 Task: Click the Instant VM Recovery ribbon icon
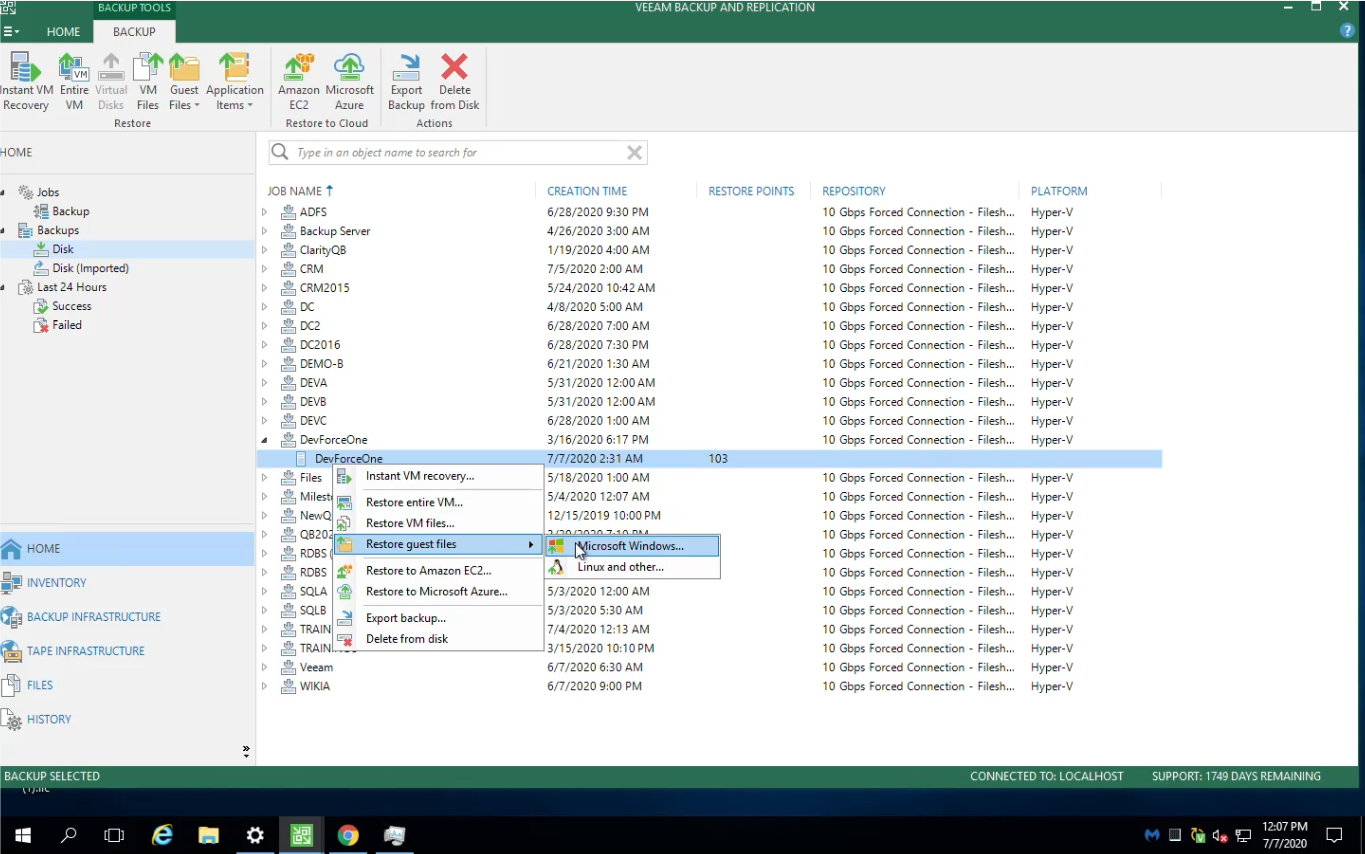tap(25, 81)
